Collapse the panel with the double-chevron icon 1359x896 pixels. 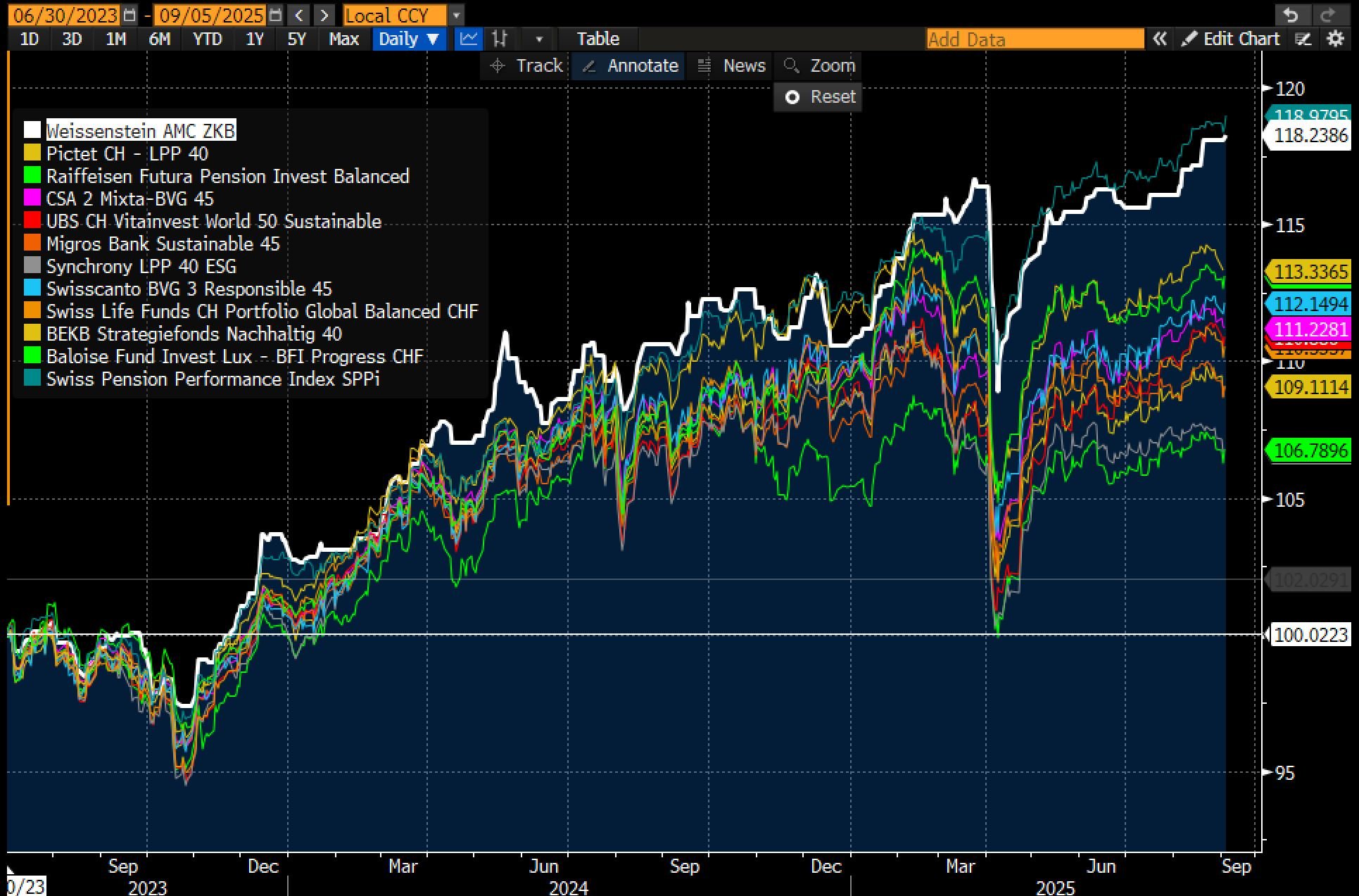(x=1159, y=39)
